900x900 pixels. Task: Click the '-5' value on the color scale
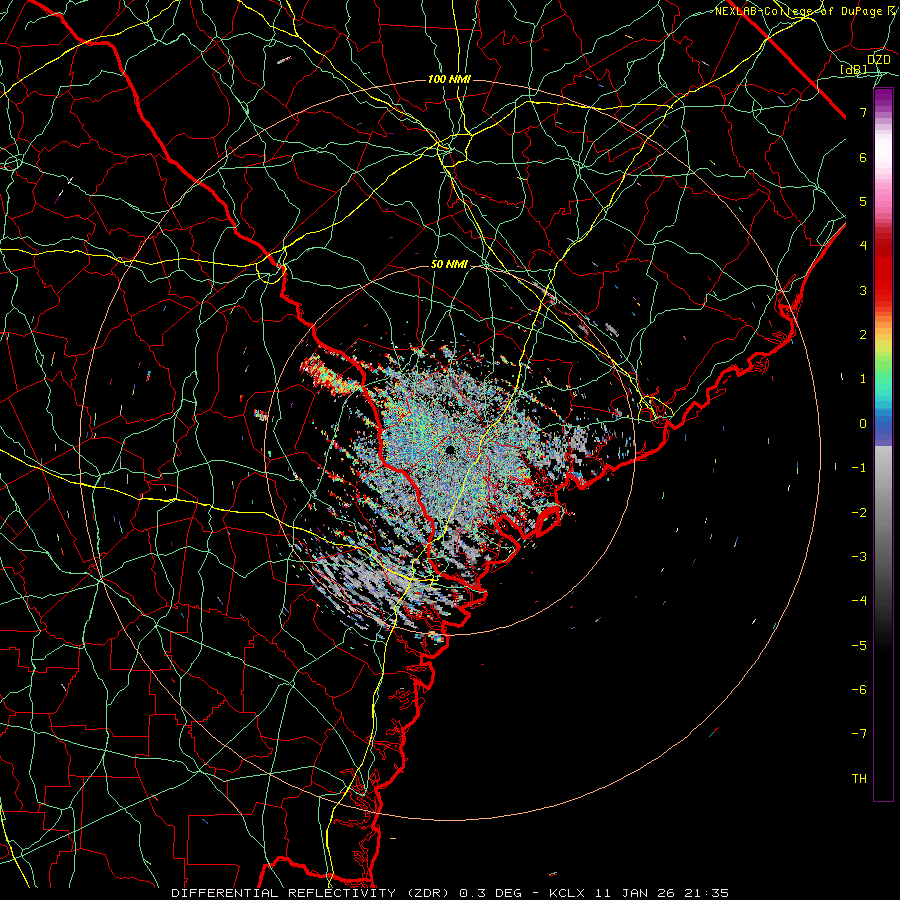[859, 645]
